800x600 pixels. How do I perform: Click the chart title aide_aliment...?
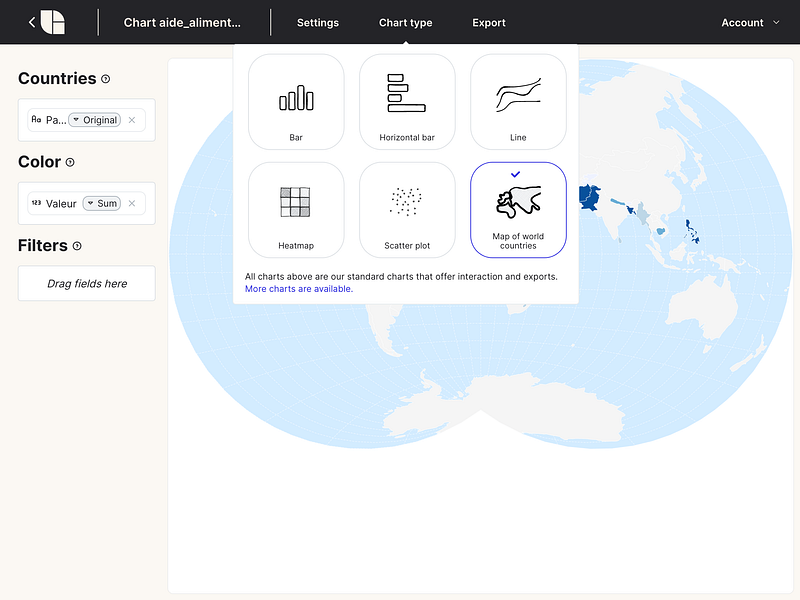182,22
